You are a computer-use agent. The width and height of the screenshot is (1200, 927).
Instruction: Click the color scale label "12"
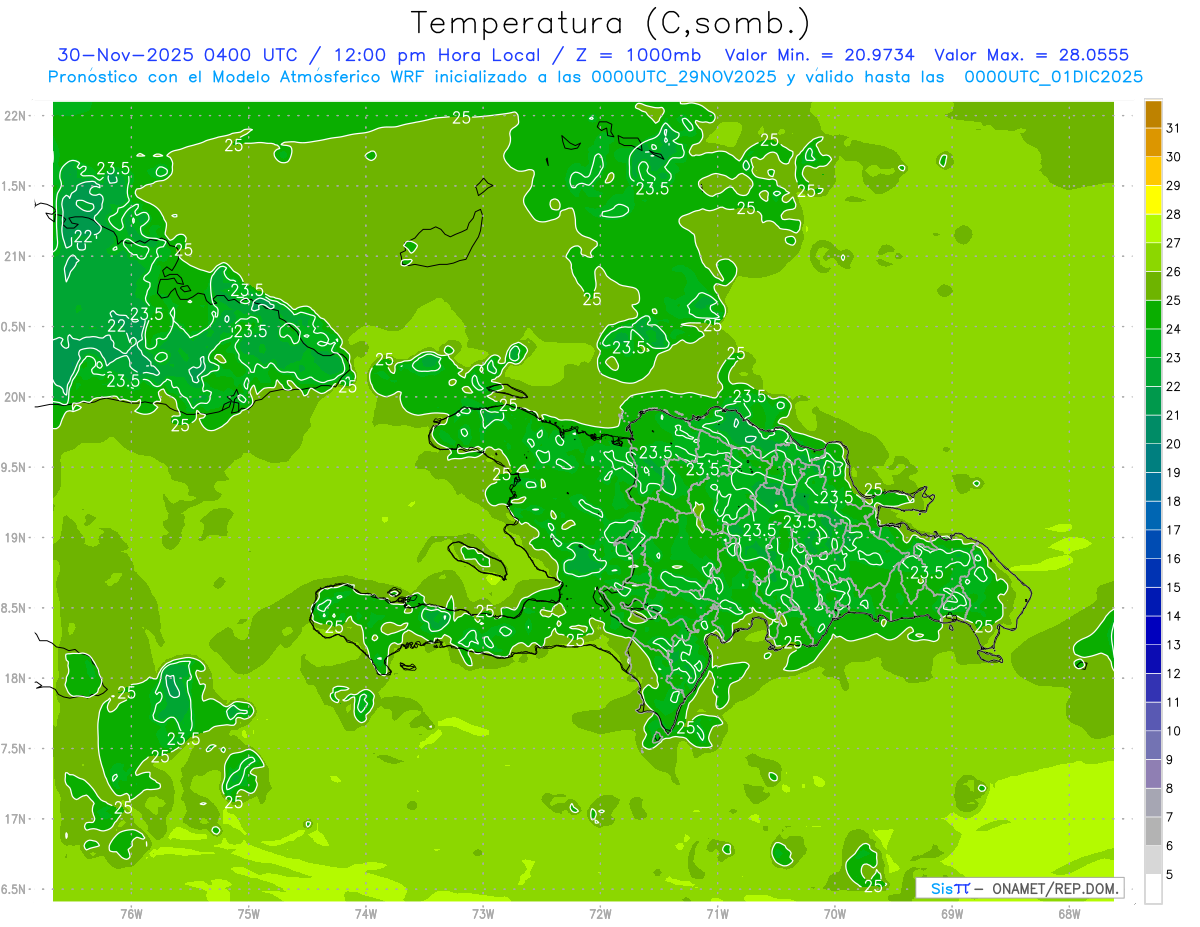[x=1173, y=674]
